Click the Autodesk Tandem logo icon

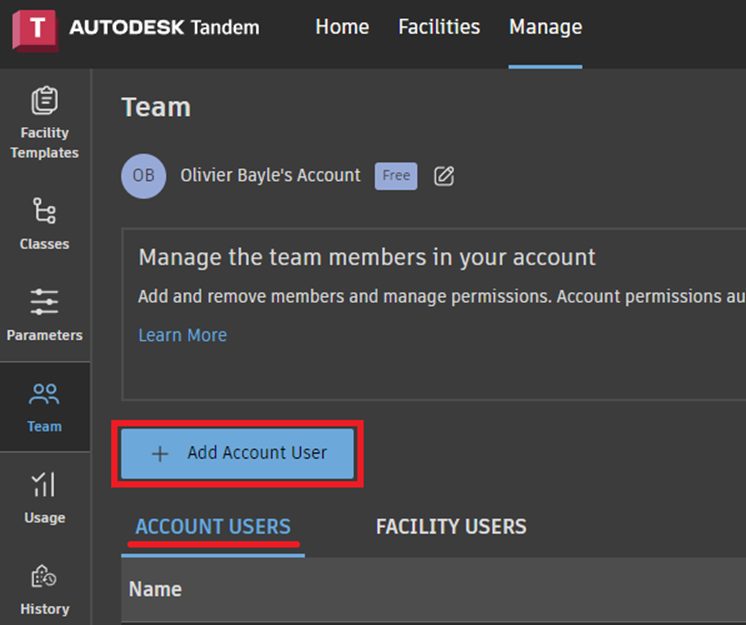click(x=35, y=28)
